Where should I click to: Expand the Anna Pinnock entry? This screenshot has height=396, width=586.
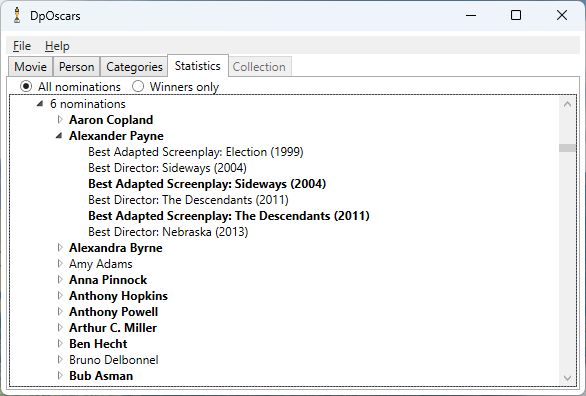pos(60,279)
